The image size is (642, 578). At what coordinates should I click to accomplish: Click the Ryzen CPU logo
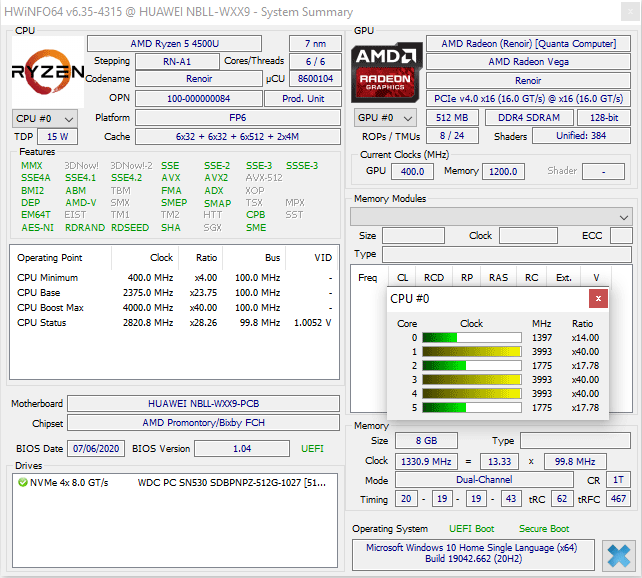pyautogui.click(x=48, y=72)
